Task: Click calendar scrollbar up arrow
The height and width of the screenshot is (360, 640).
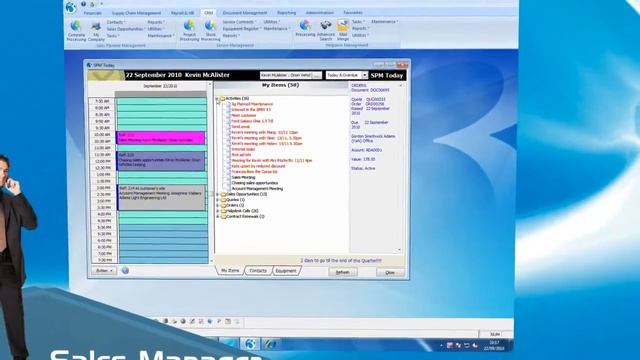Action: click(x=211, y=84)
